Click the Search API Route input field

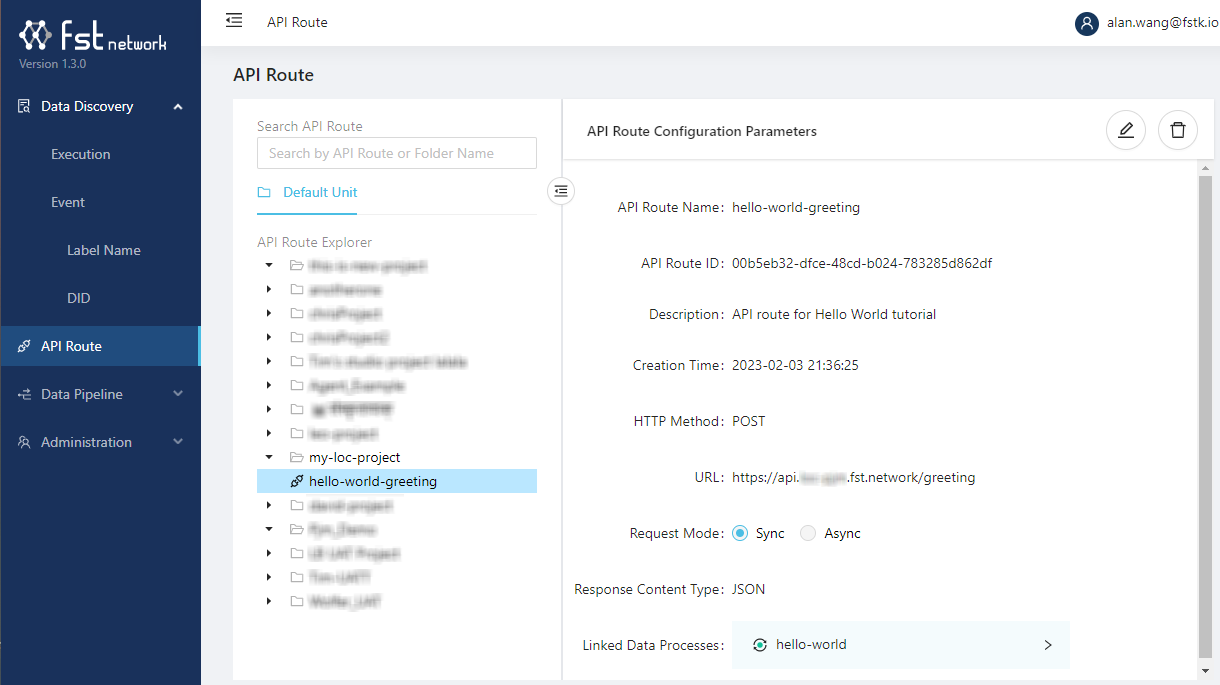click(396, 153)
